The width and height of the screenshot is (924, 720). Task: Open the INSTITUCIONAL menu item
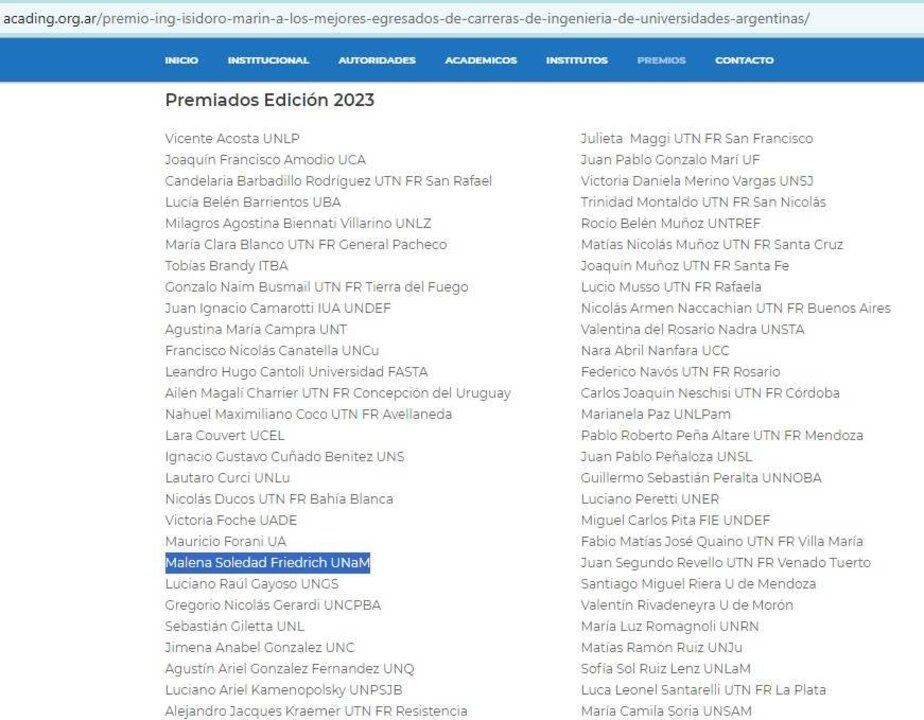click(x=268, y=60)
